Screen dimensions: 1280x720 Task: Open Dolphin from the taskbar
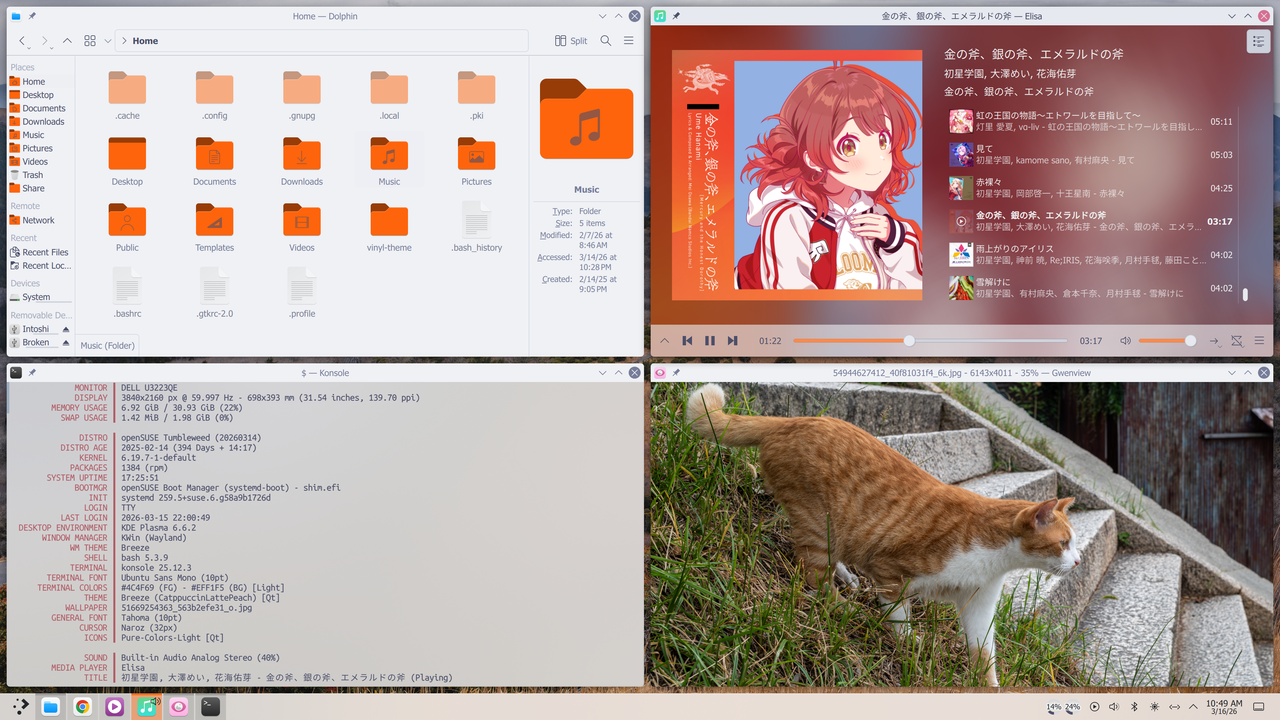coord(51,706)
